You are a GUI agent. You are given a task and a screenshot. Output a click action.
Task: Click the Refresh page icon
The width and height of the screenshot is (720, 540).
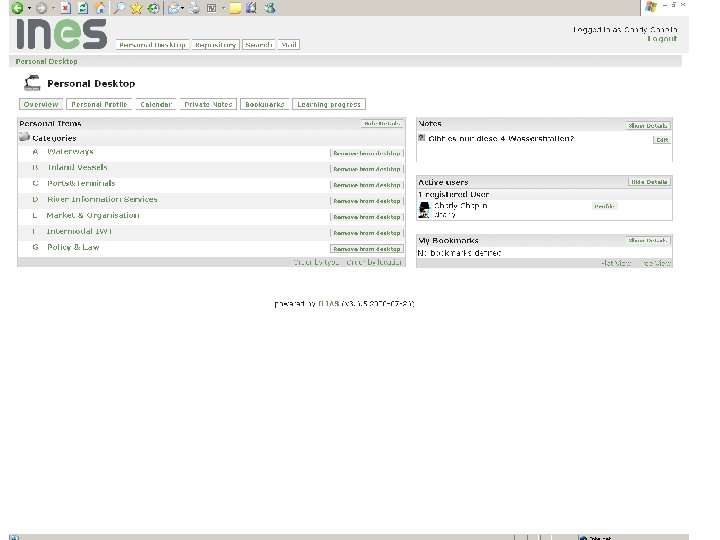[83, 8]
